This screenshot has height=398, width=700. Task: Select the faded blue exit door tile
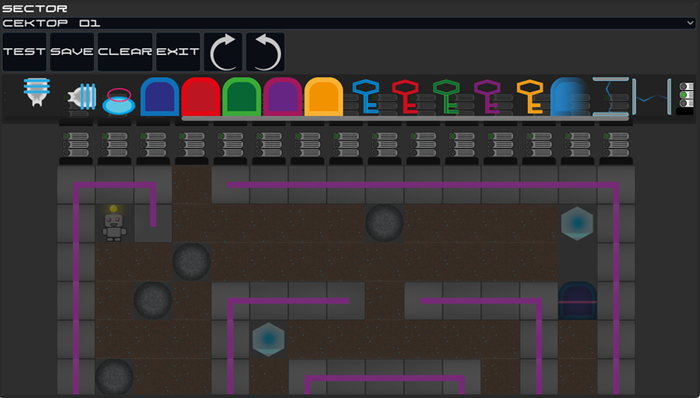click(570, 97)
